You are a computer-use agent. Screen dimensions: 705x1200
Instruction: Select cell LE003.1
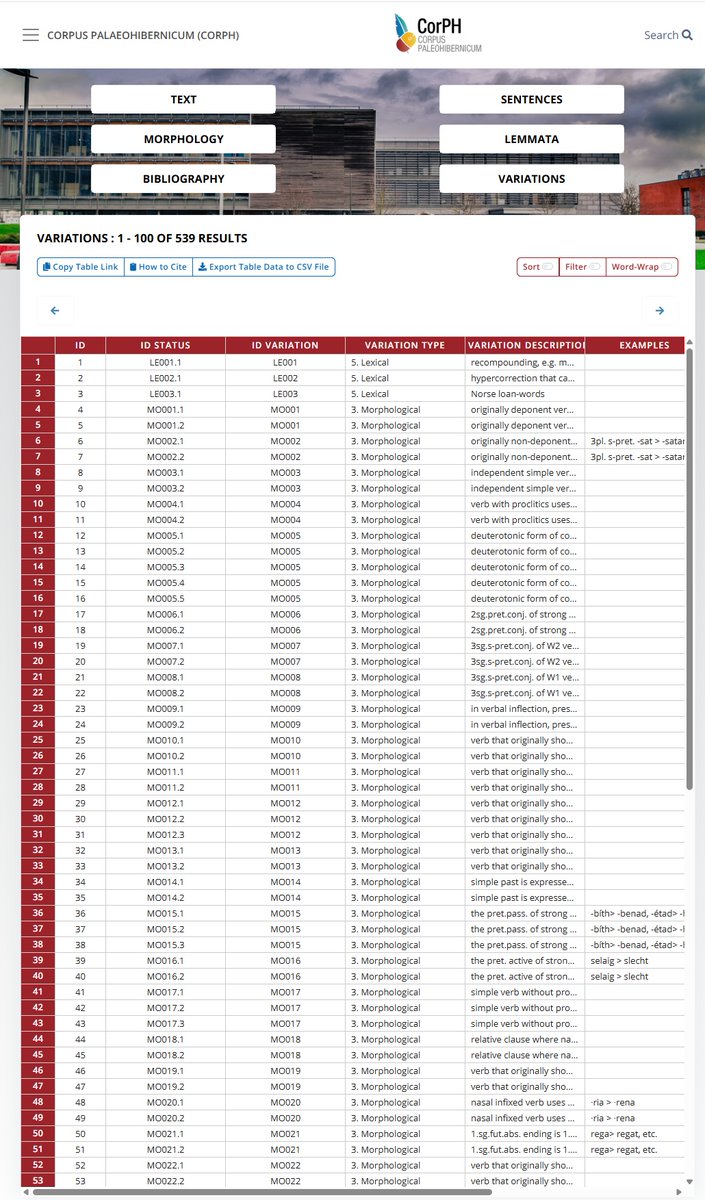click(165, 394)
